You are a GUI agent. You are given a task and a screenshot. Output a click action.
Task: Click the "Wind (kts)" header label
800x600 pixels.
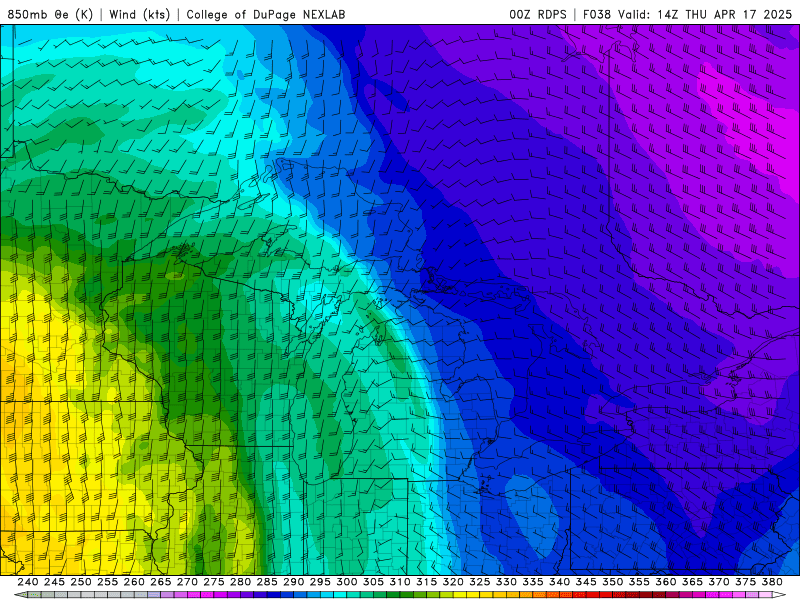139,14
